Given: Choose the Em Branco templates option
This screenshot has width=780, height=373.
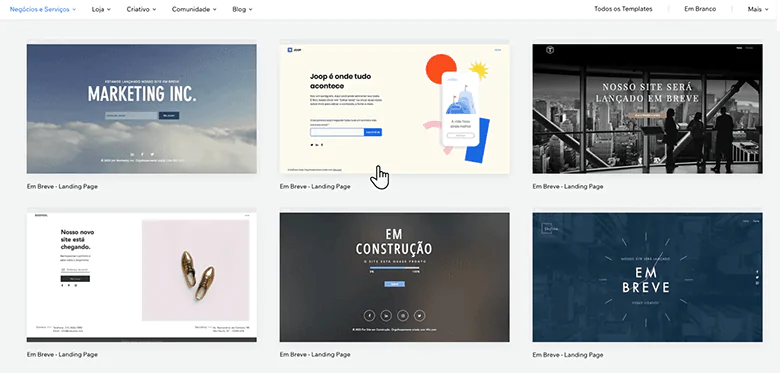Looking at the screenshot, I should pos(700,9).
